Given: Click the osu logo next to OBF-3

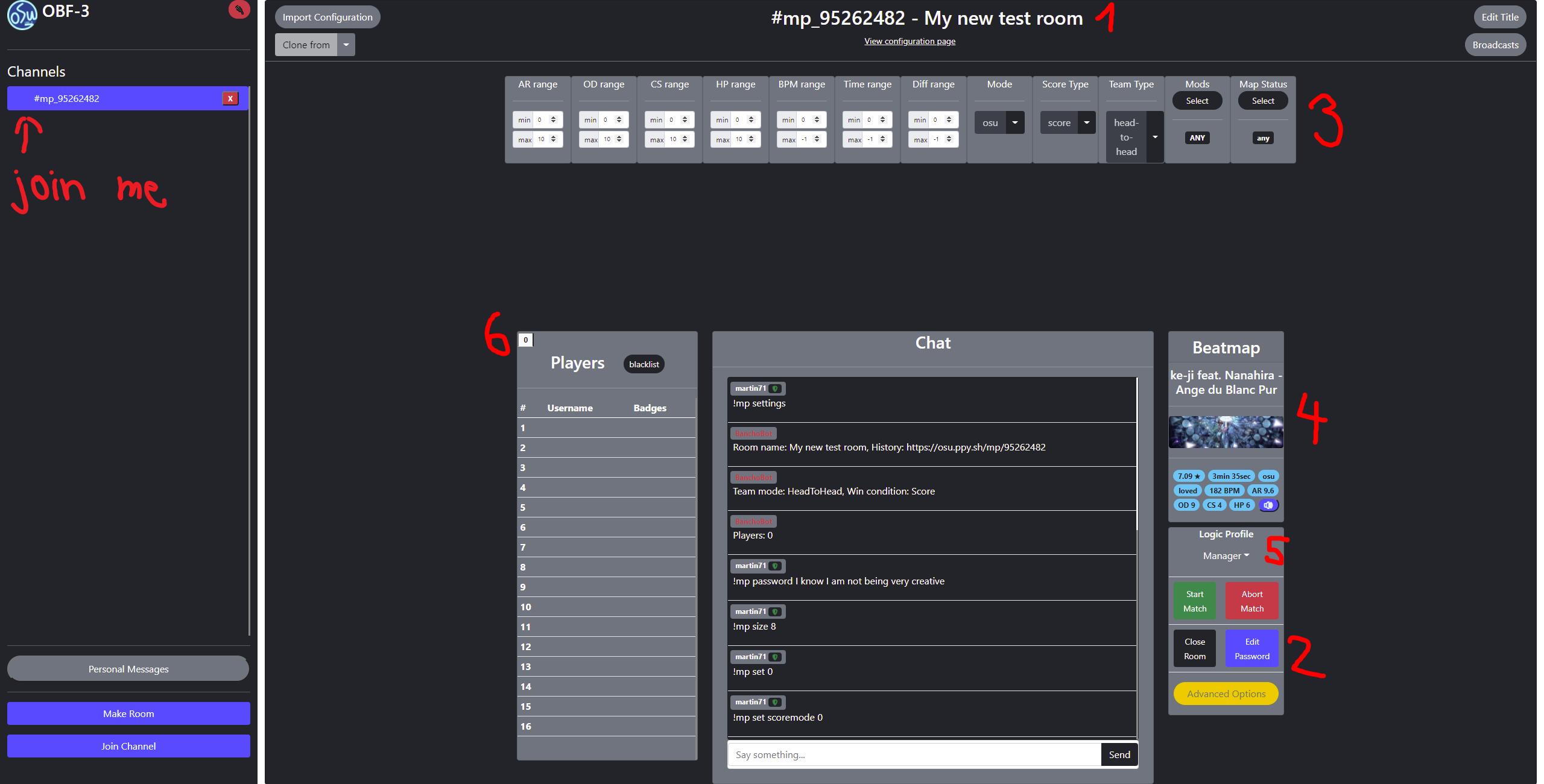Looking at the screenshot, I should (22, 14).
